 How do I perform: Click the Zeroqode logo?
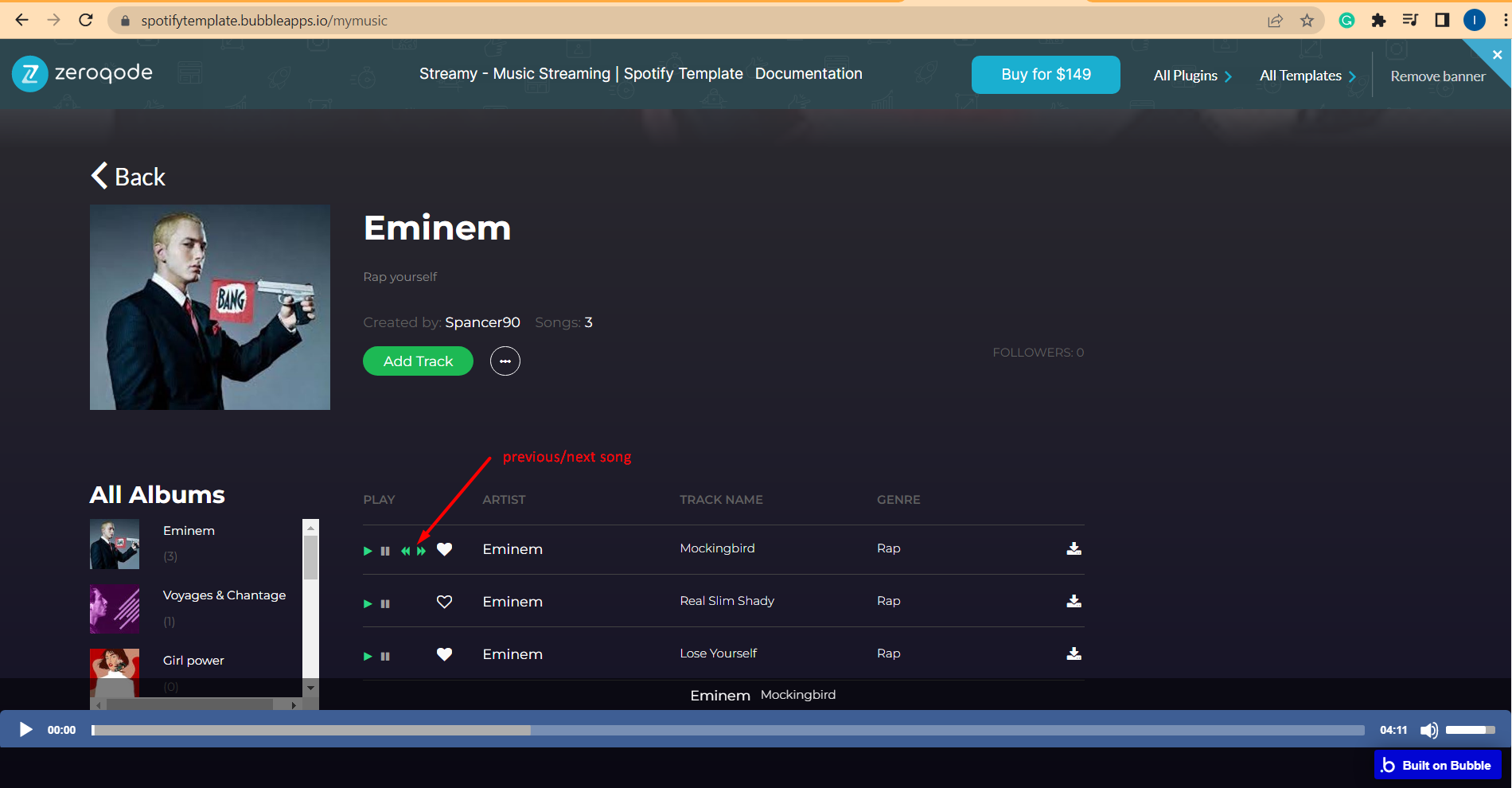(83, 74)
